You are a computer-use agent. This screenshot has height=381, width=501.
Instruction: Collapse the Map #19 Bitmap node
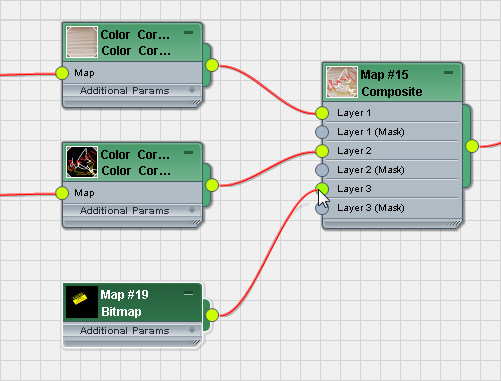188,294
